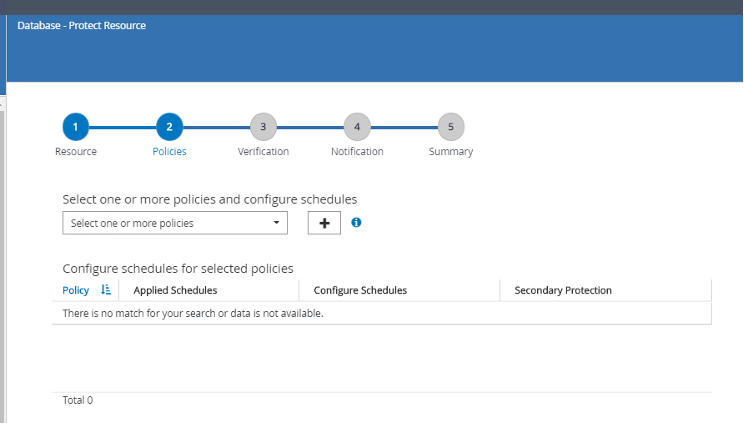The image size is (744, 424).
Task: Open the Verification step label
Action: 263,152
